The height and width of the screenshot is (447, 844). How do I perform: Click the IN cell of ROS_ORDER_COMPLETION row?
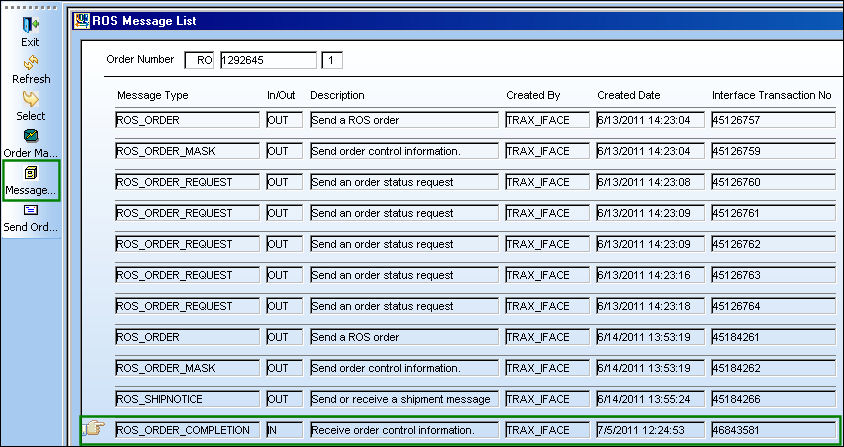[x=284, y=430]
